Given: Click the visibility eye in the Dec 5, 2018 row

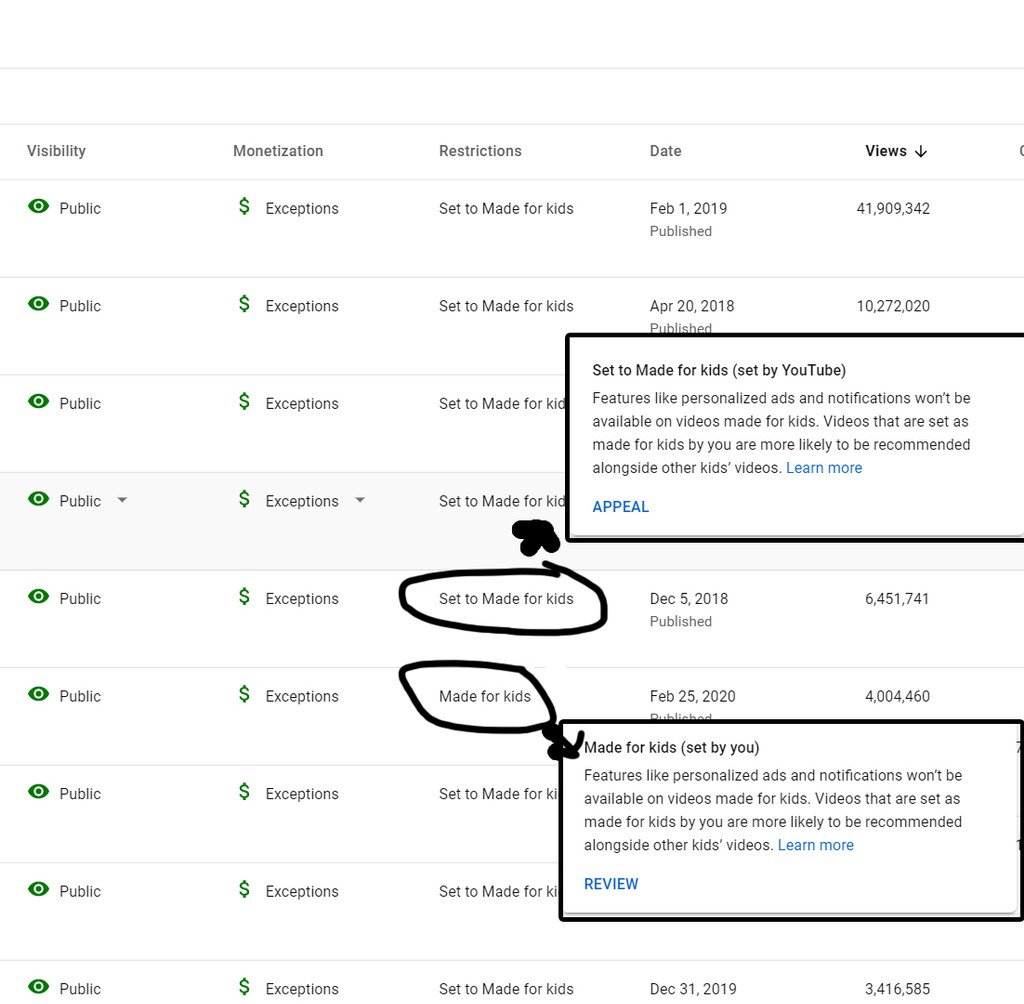Looking at the screenshot, I should (39, 597).
